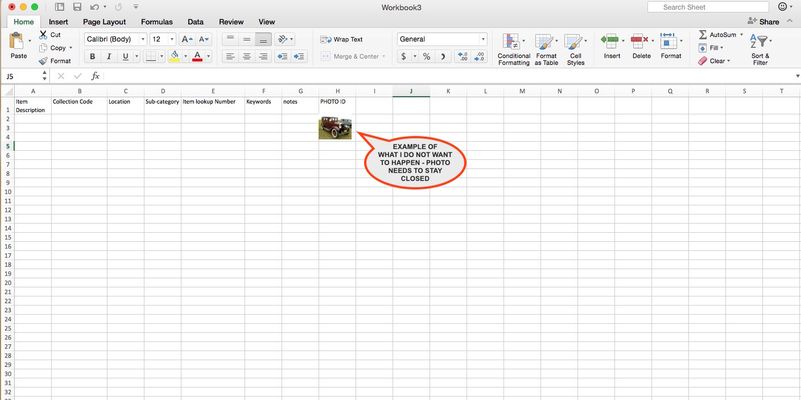
Task: Increase font size with the larger A icon
Action: coord(187,39)
